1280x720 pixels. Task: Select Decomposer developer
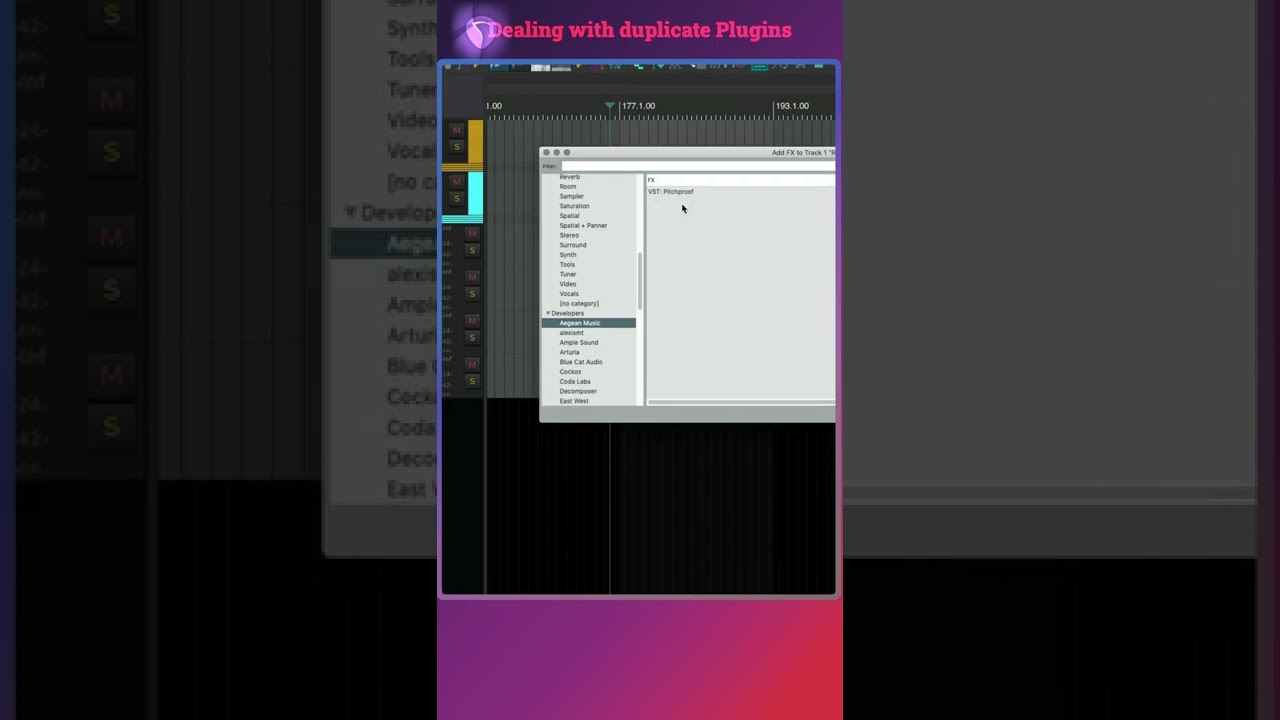[578, 391]
